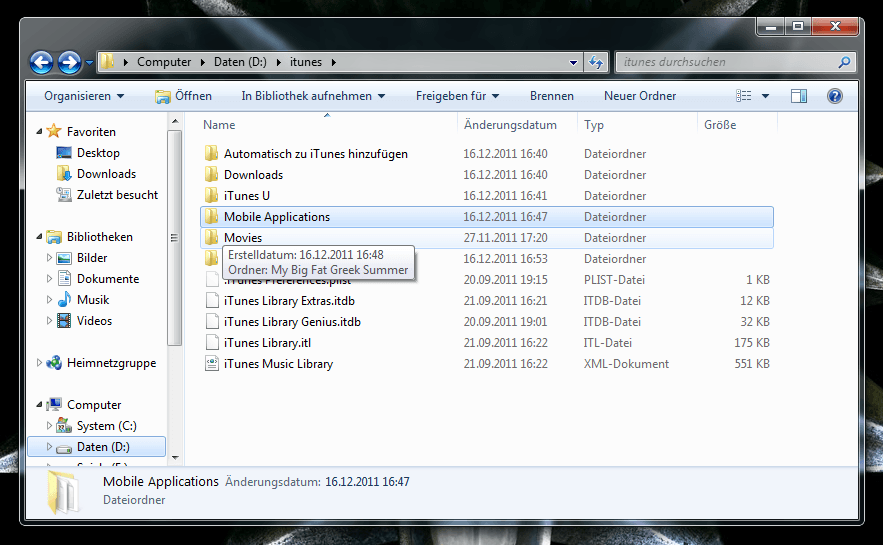Open the view options dropdown arrow
The image size is (883, 545).
point(765,96)
